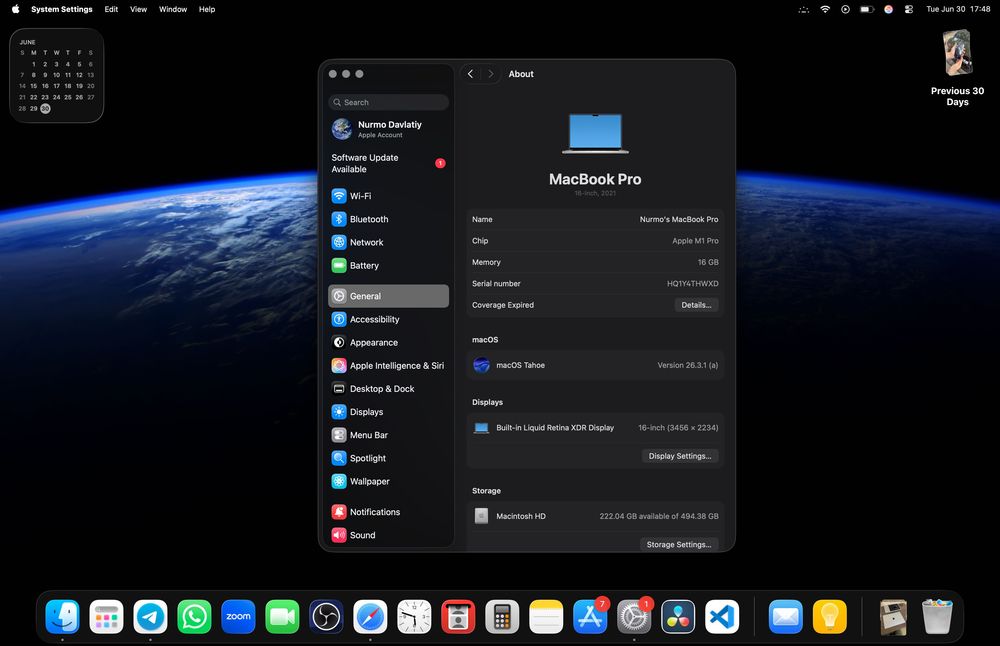Viewport: 1000px width, 646px height.
Task: Open Appearance settings
Action: tap(388, 342)
